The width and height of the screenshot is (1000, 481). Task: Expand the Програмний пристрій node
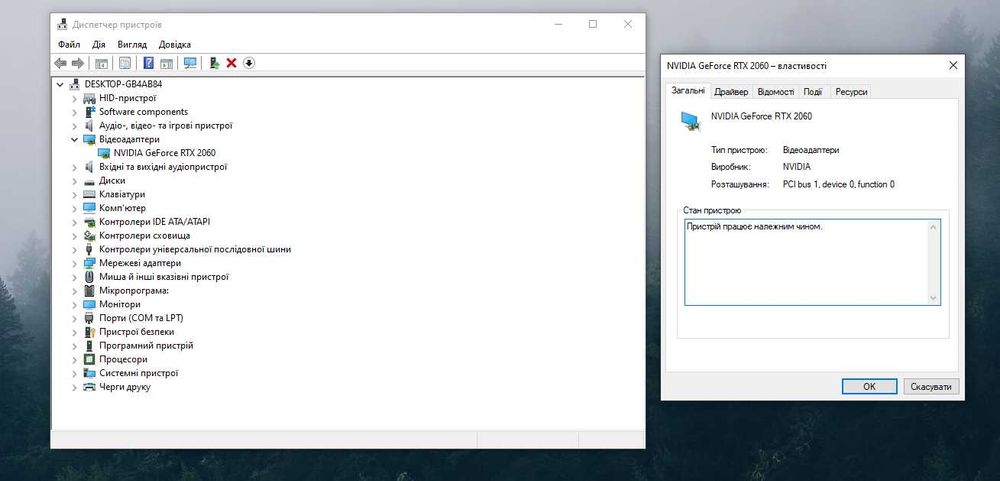tap(75, 346)
